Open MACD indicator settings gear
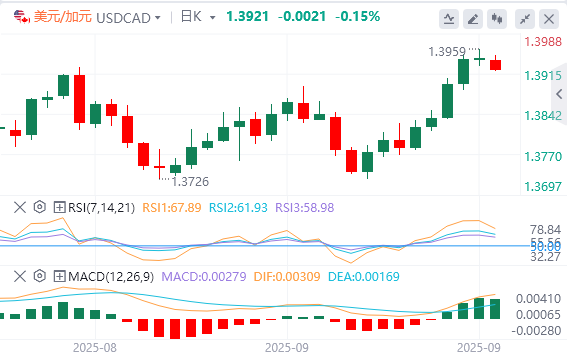 (x=40, y=276)
